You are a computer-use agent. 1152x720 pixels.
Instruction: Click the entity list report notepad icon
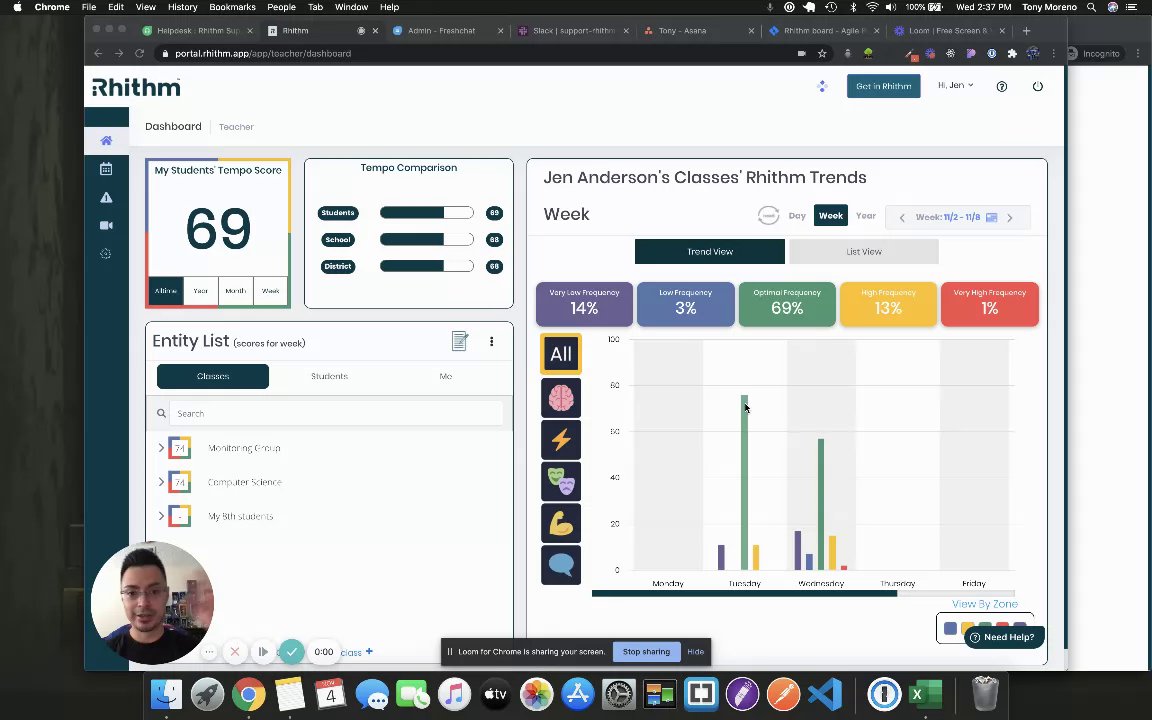click(x=460, y=341)
